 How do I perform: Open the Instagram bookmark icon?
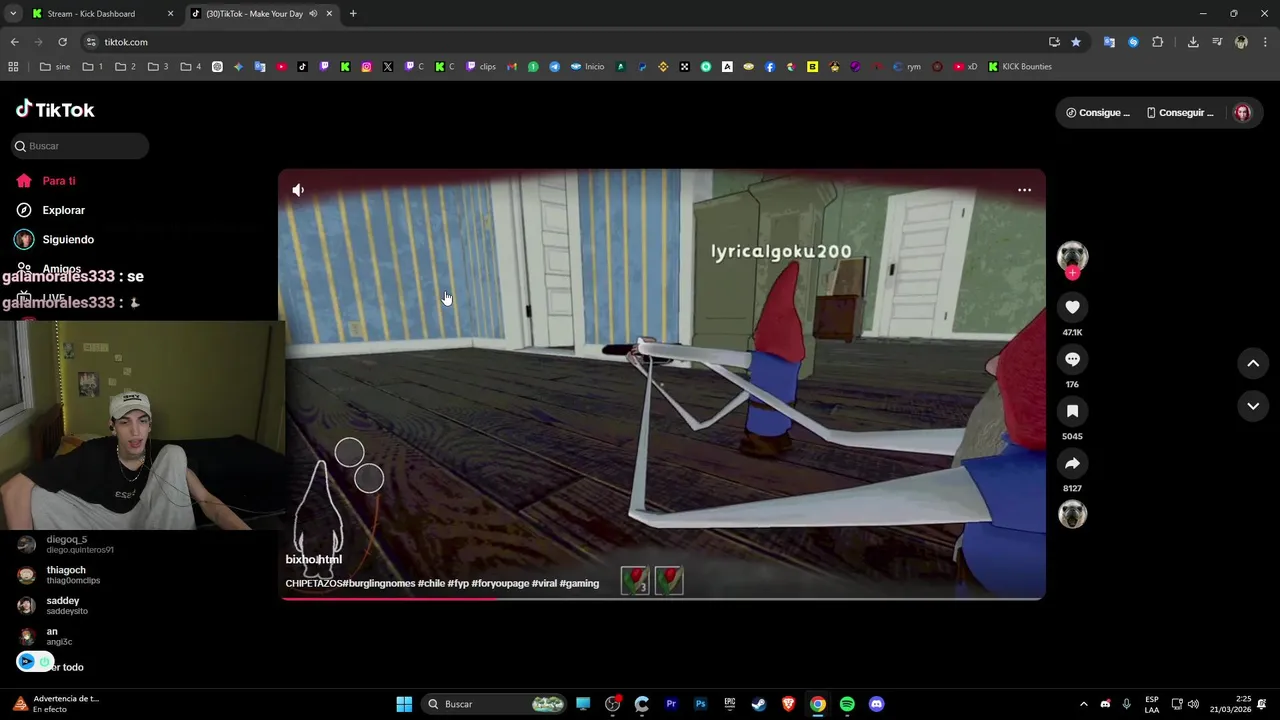(367, 67)
